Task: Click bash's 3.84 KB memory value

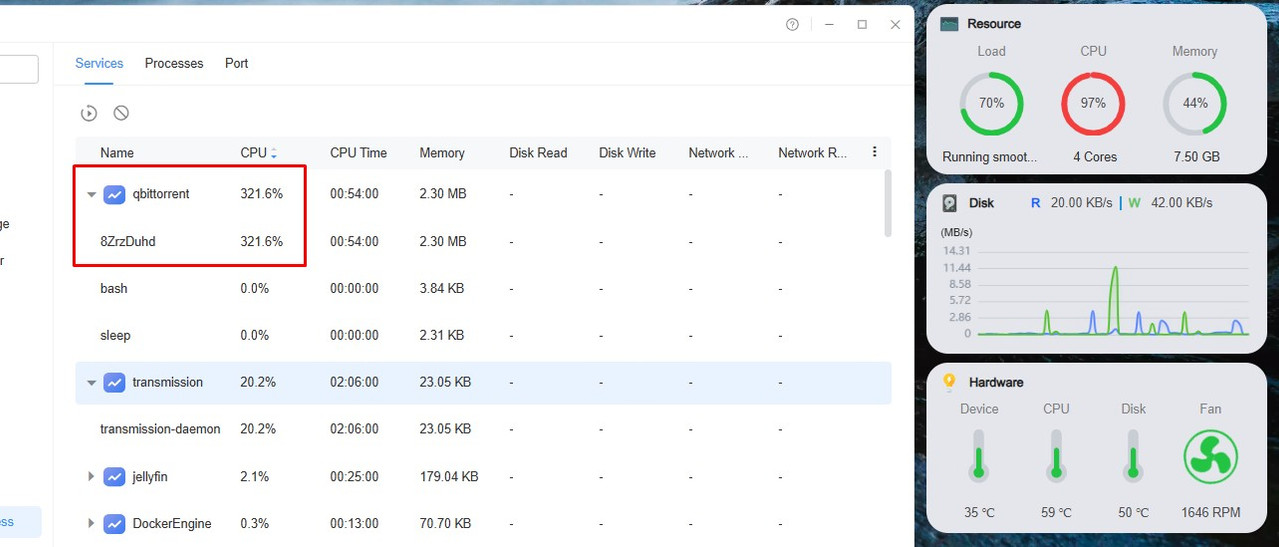Action: pyautogui.click(x=441, y=288)
